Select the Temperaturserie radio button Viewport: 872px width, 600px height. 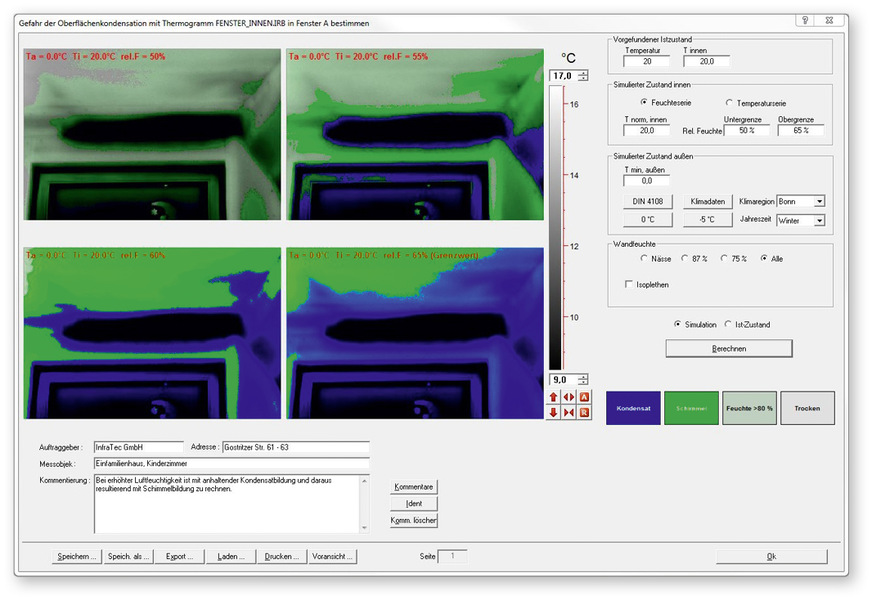click(x=729, y=102)
